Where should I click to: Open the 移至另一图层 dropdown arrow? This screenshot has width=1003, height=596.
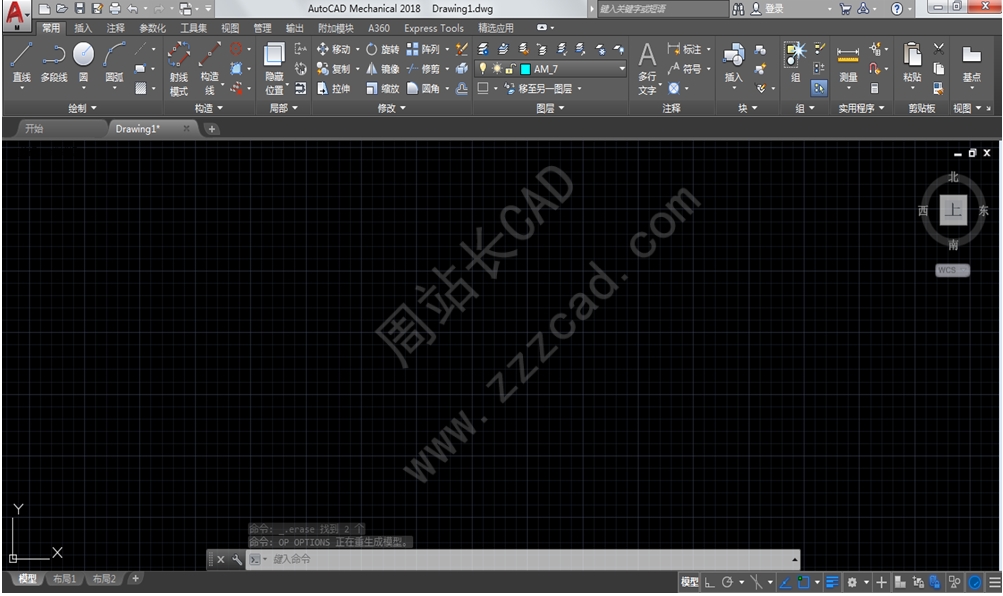click(580, 89)
